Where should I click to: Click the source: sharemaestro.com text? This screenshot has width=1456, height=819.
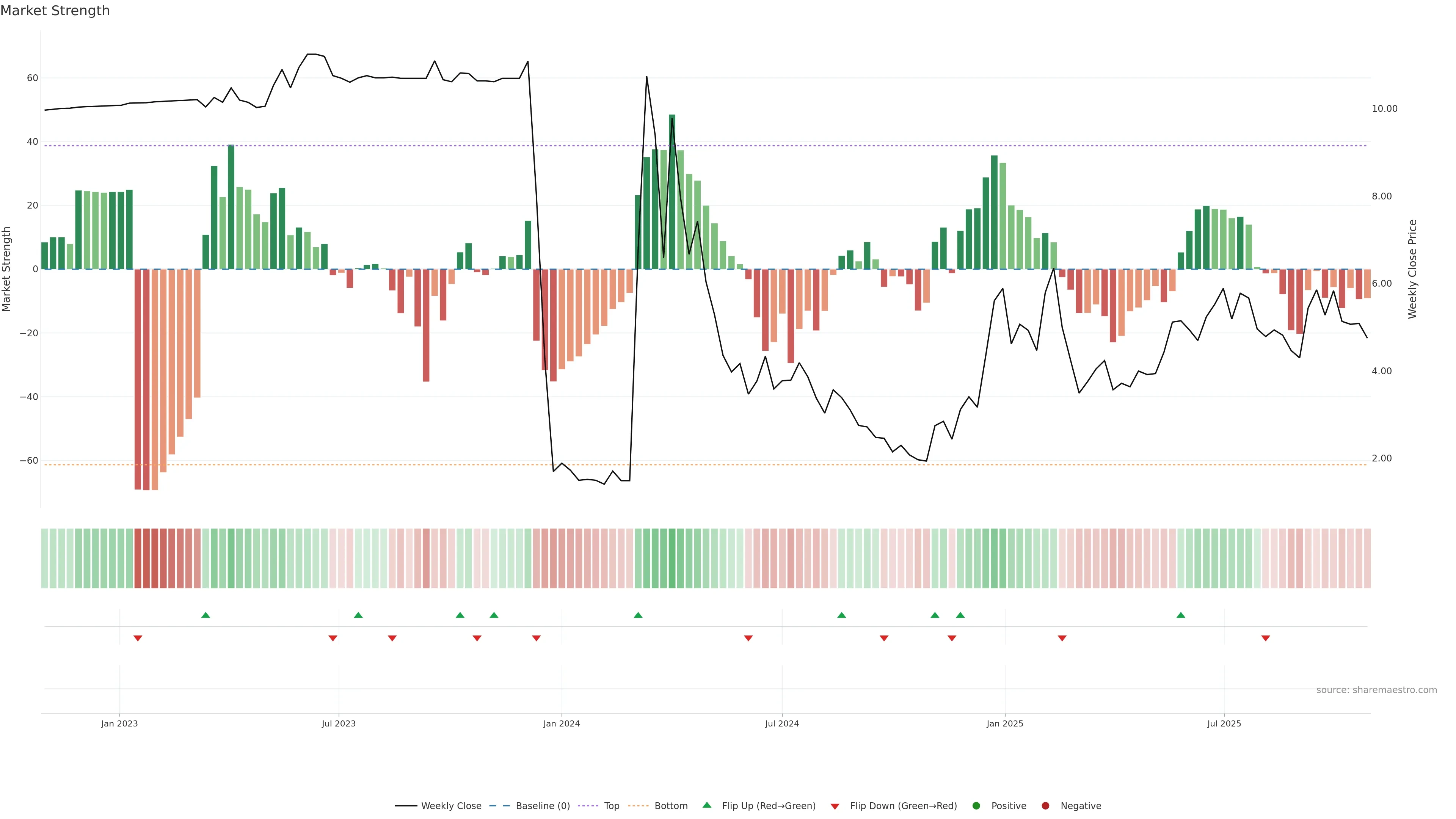1376,690
